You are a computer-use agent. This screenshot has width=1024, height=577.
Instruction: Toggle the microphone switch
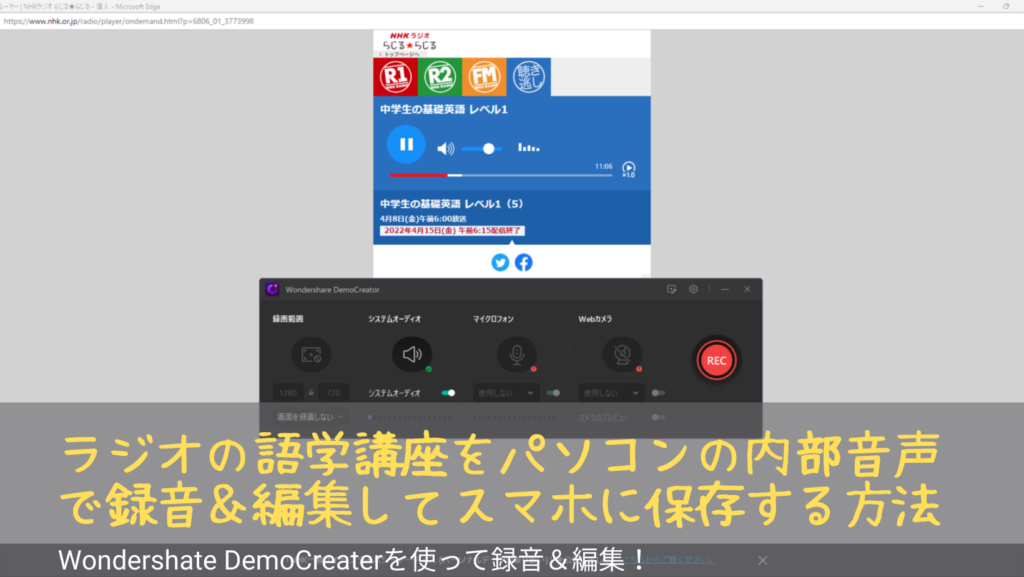coord(553,393)
